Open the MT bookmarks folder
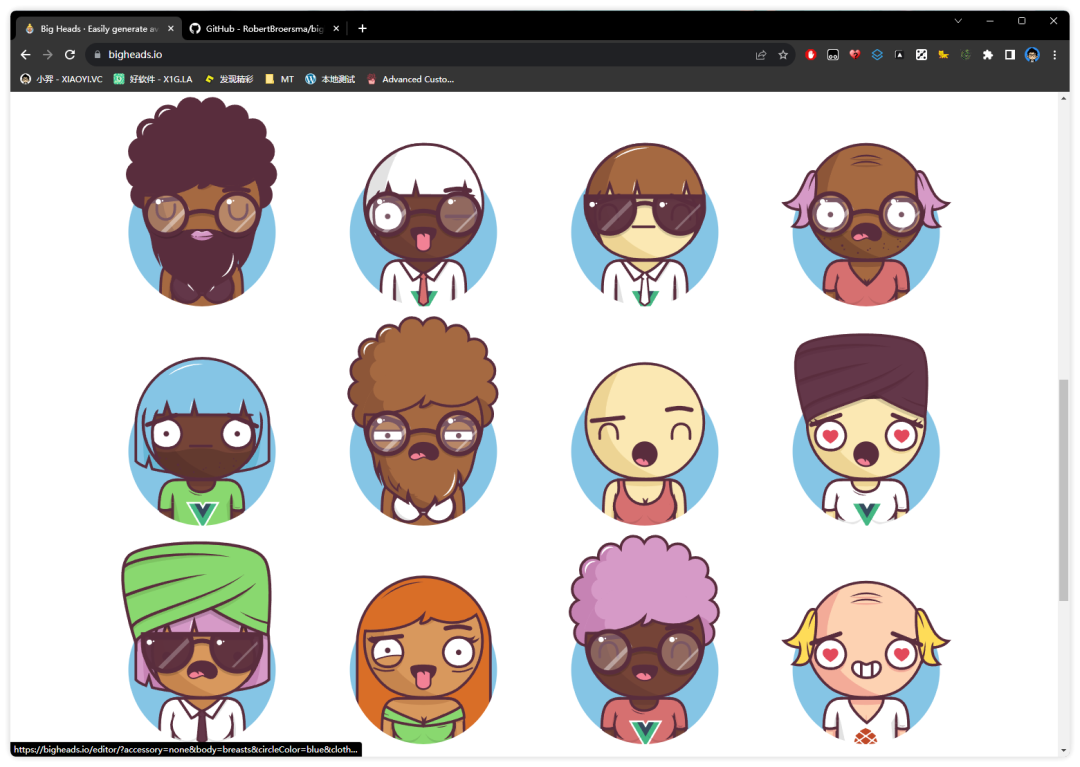This screenshot has width=1080, height=767. [280, 79]
